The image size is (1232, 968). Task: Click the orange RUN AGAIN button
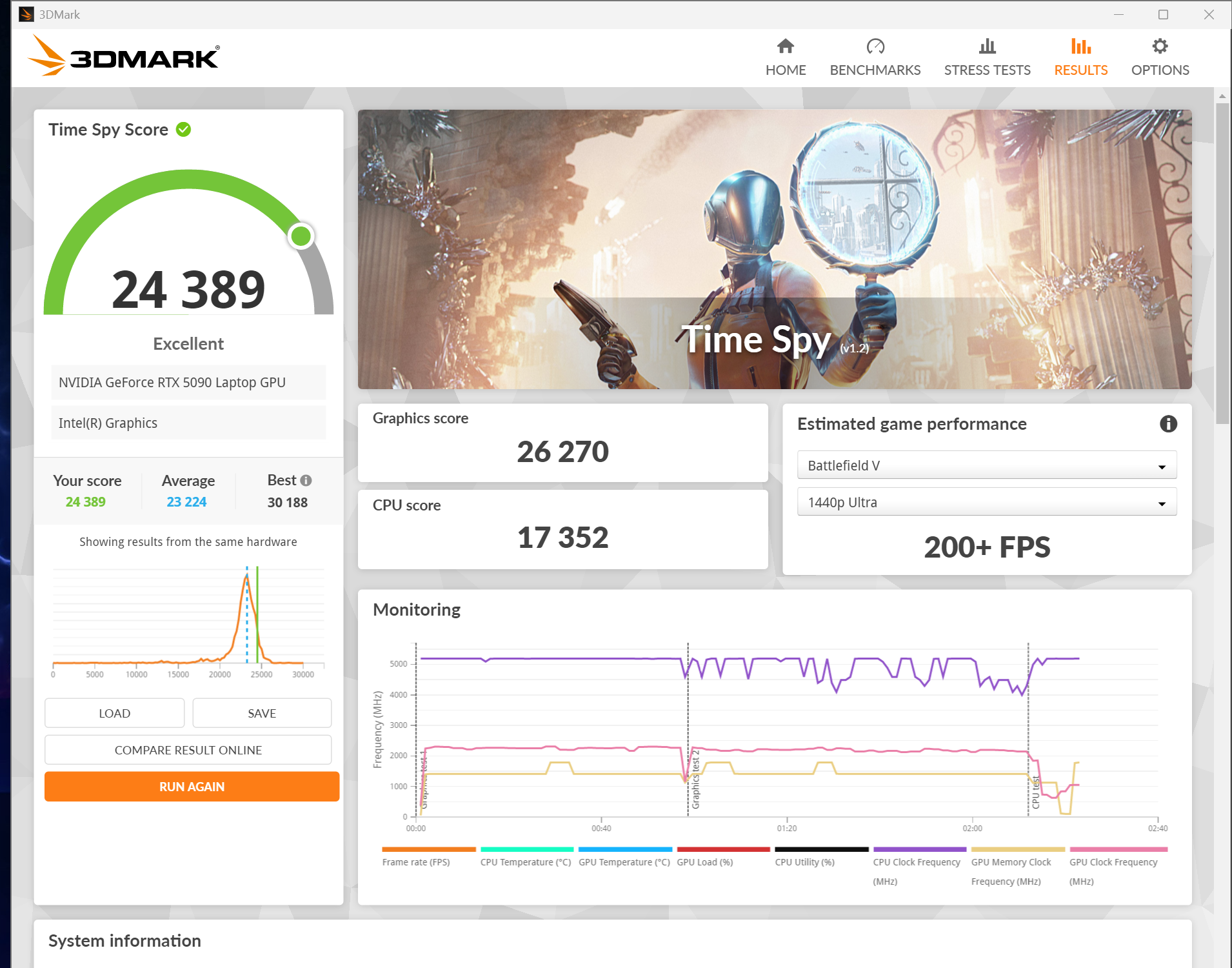[192, 787]
